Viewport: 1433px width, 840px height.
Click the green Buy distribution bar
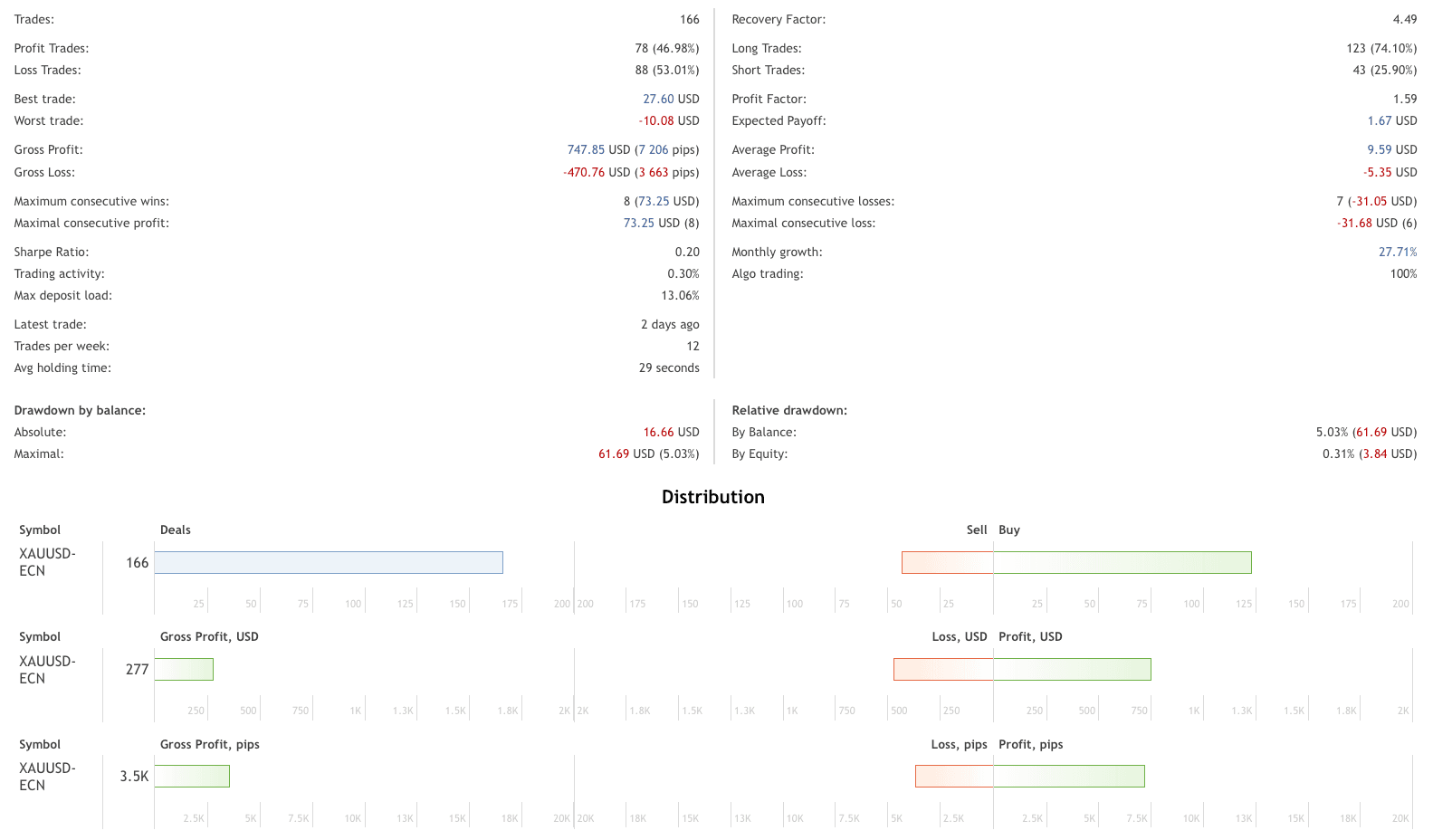1123,562
